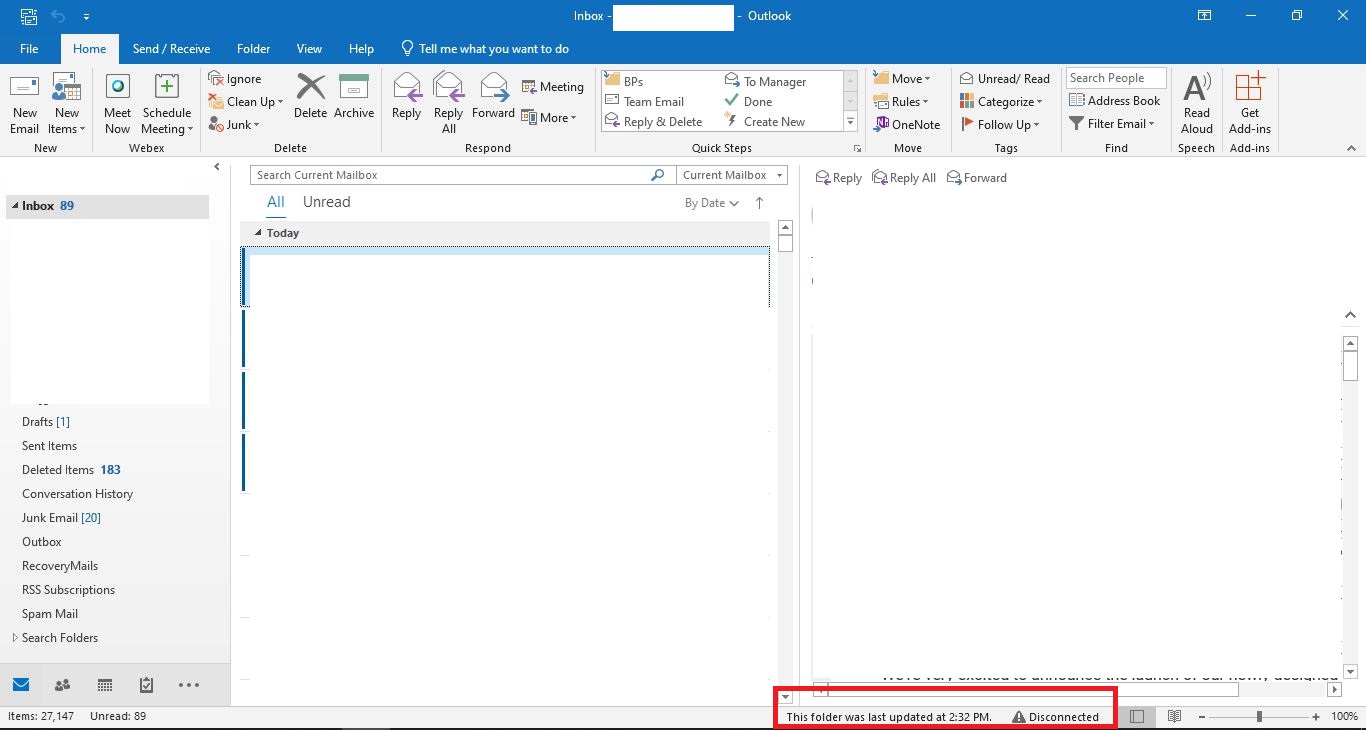Open Get Add-ins
The height and width of the screenshot is (730, 1366).
[1250, 104]
